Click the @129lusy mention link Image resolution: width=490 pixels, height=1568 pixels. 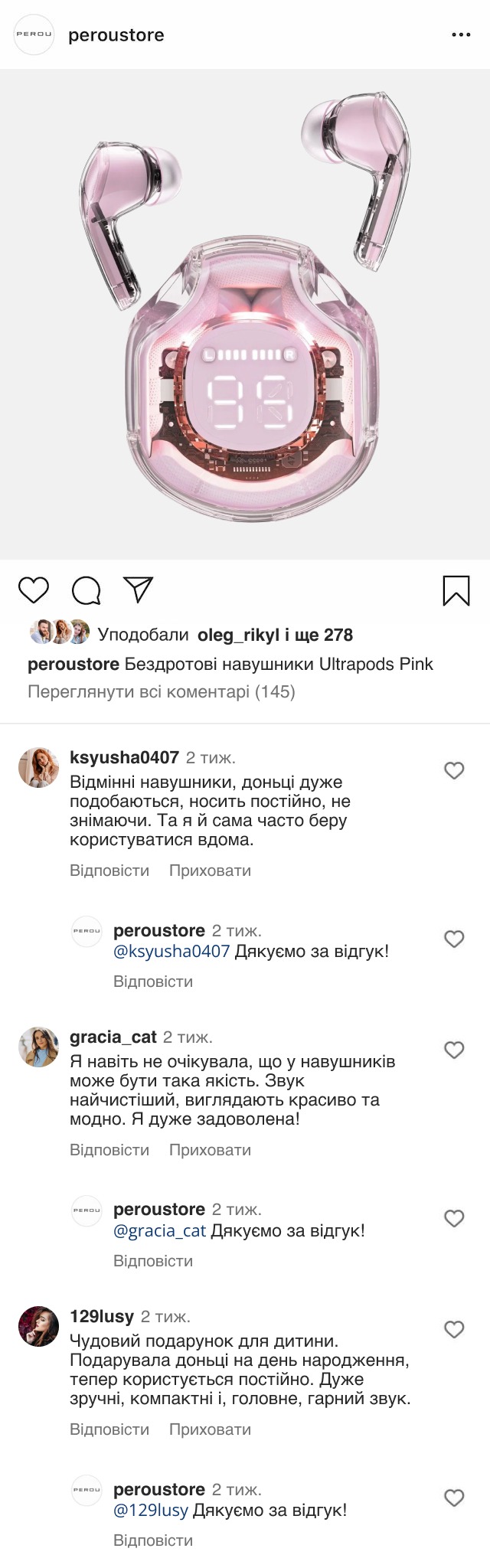(x=151, y=1511)
